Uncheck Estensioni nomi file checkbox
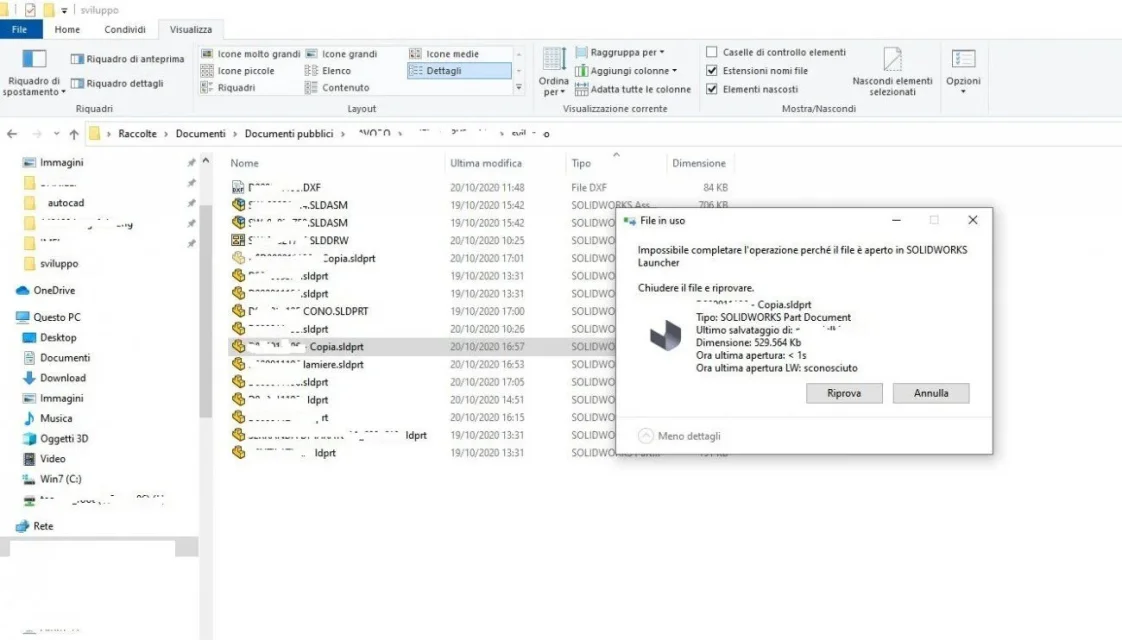 pos(711,71)
